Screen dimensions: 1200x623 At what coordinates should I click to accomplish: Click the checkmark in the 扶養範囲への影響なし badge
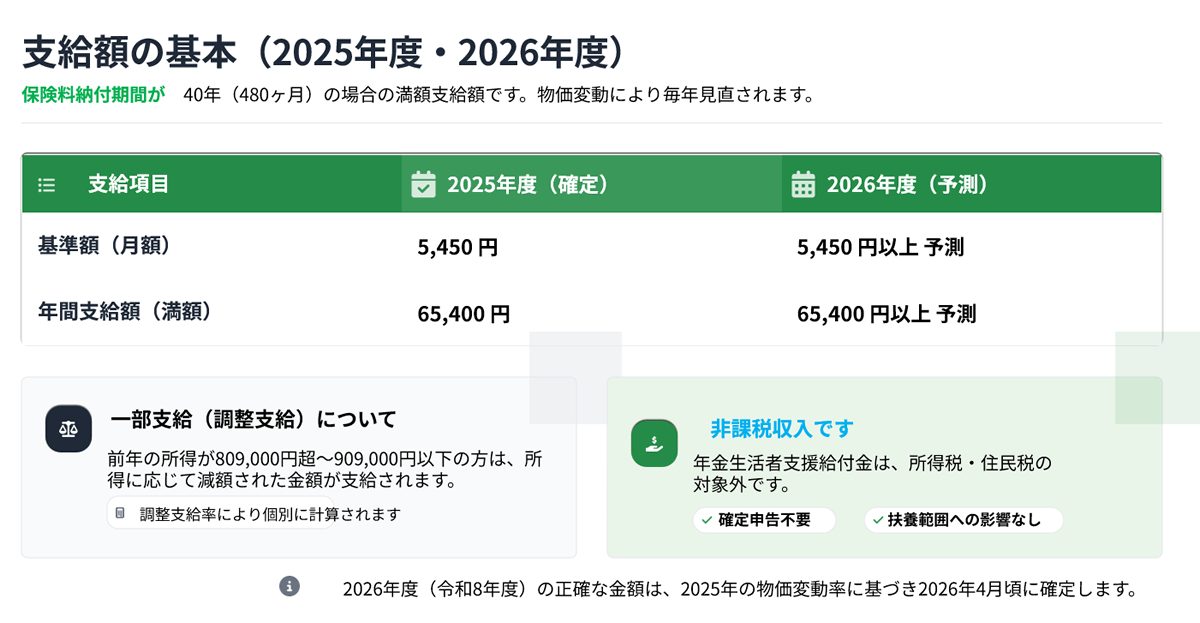tap(877, 520)
